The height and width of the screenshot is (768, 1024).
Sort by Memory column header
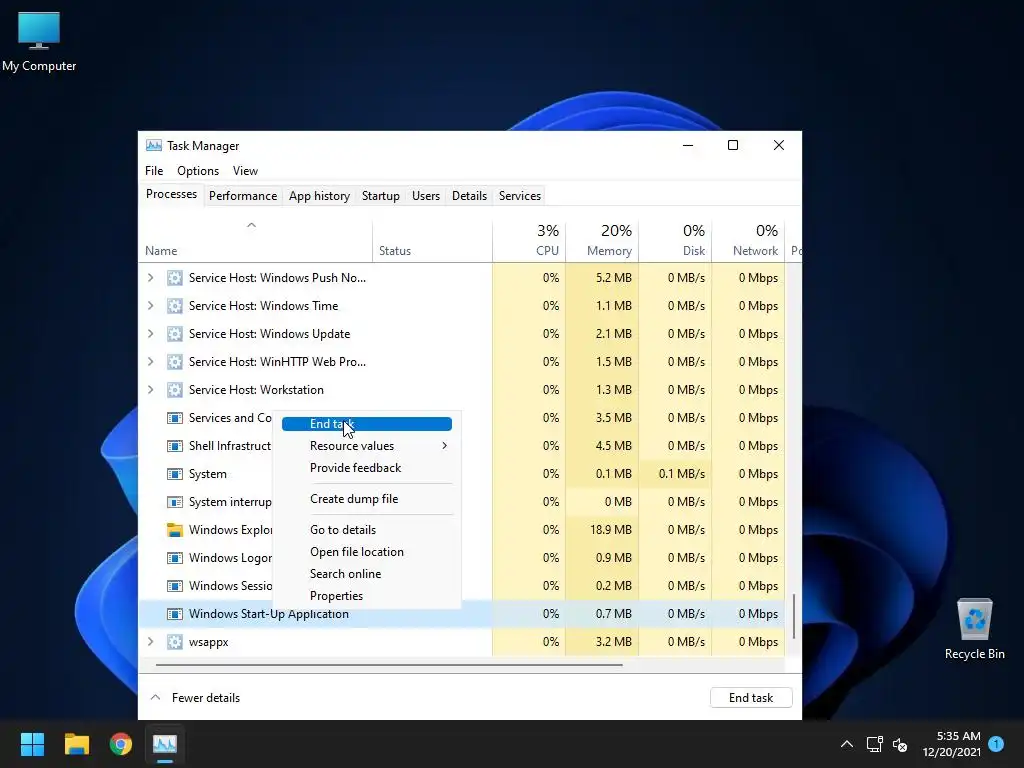coord(602,241)
